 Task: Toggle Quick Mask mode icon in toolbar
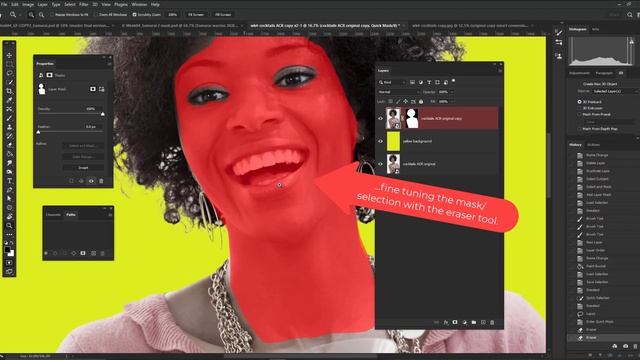(9, 262)
